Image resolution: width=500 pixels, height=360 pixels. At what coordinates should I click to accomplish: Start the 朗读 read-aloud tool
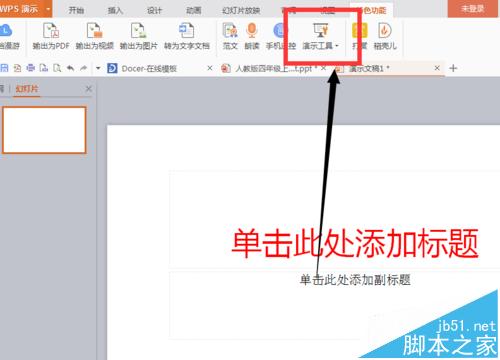[252, 36]
